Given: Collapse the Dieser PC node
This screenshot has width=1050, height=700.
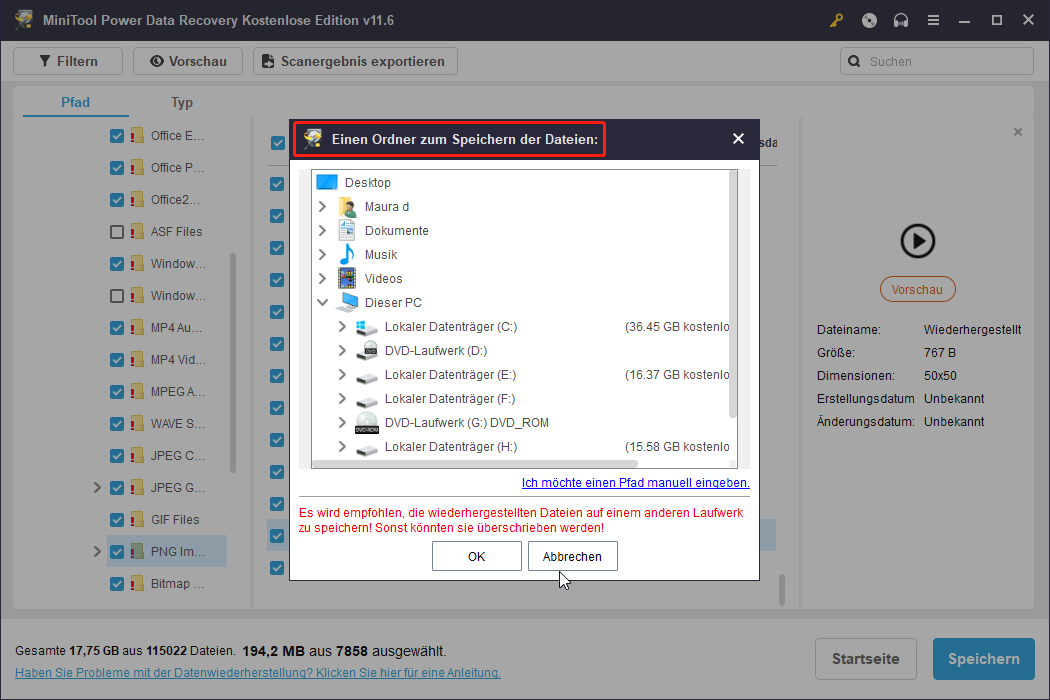Looking at the screenshot, I should click(x=323, y=303).
